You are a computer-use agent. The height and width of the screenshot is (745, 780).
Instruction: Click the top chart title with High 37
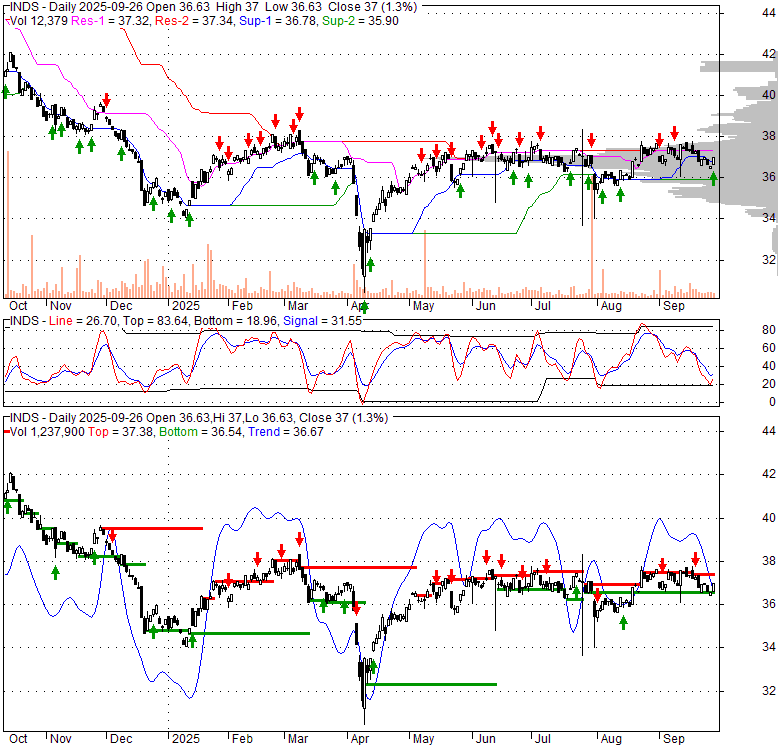(213, 7)
